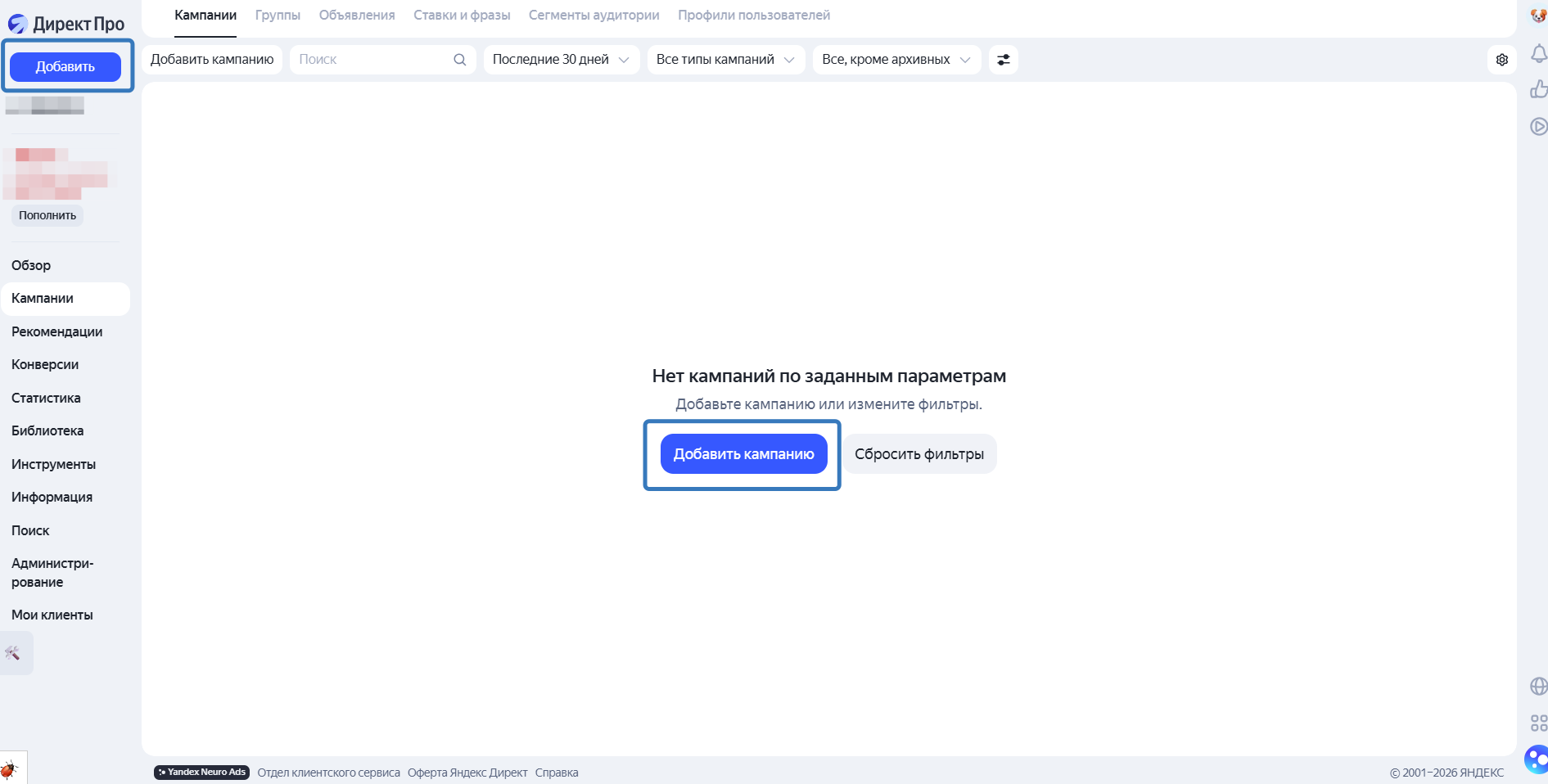This screenshot has width=1548, height=784.
Task: Click into the 'Поиск' input field
Action: (x=360, y=59)
